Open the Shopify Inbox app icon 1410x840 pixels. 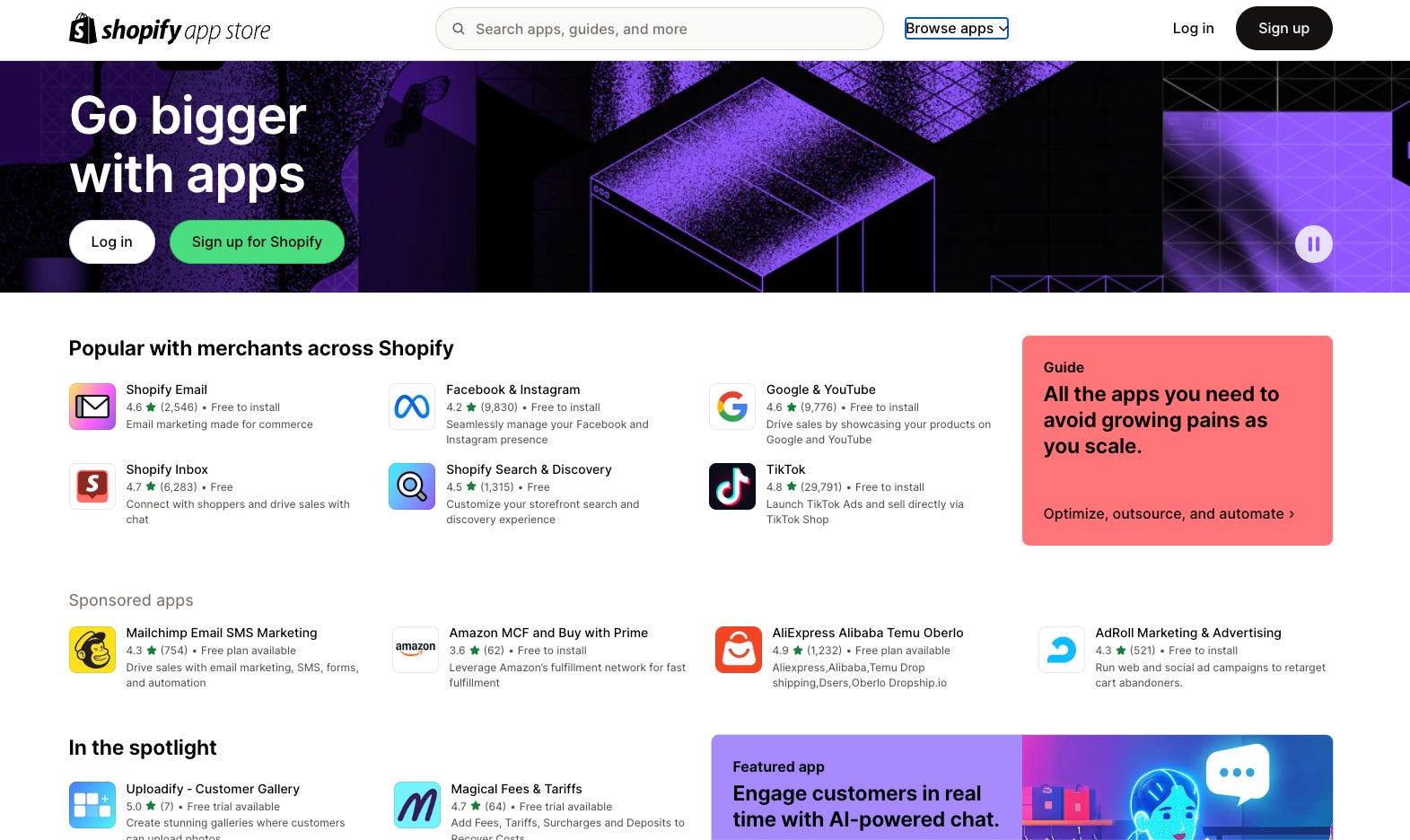pyautogui.click(x=92, y=486)
